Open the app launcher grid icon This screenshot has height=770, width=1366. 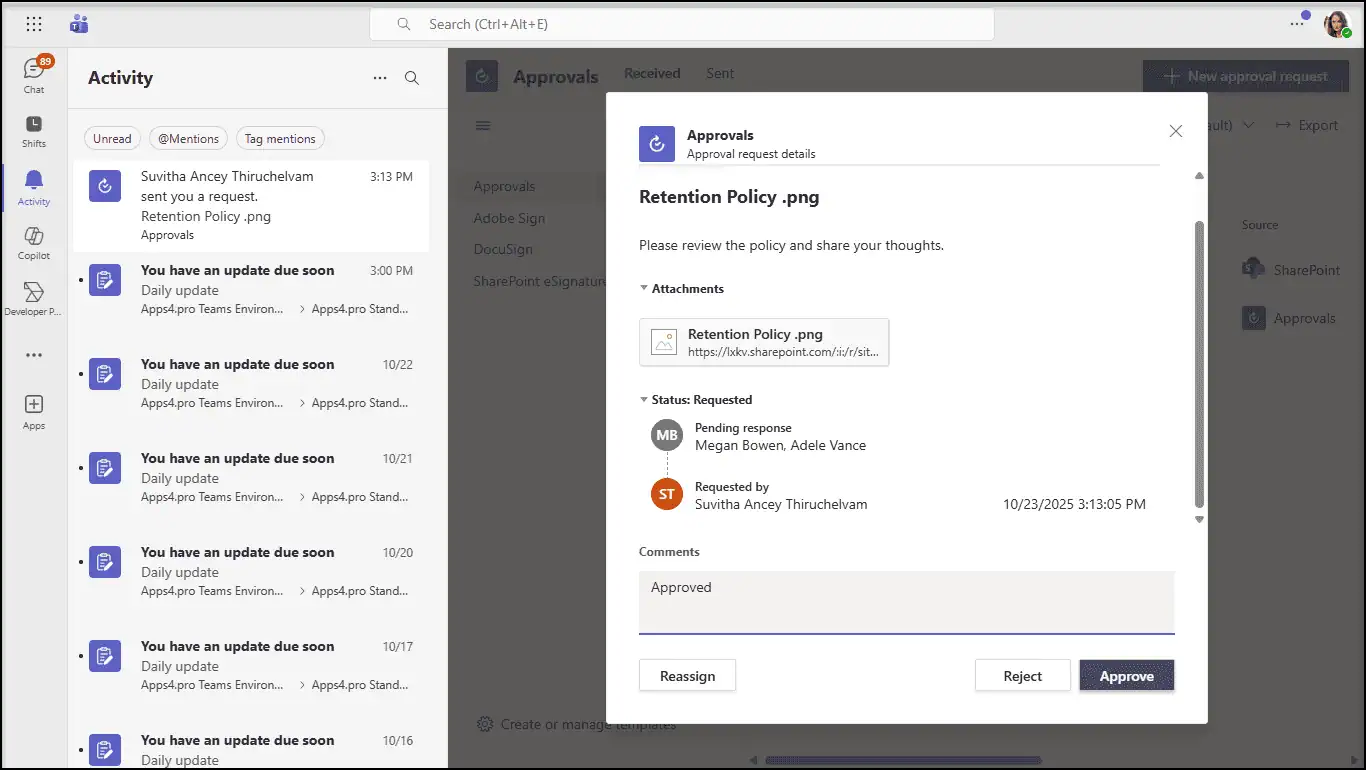[33, 24]
